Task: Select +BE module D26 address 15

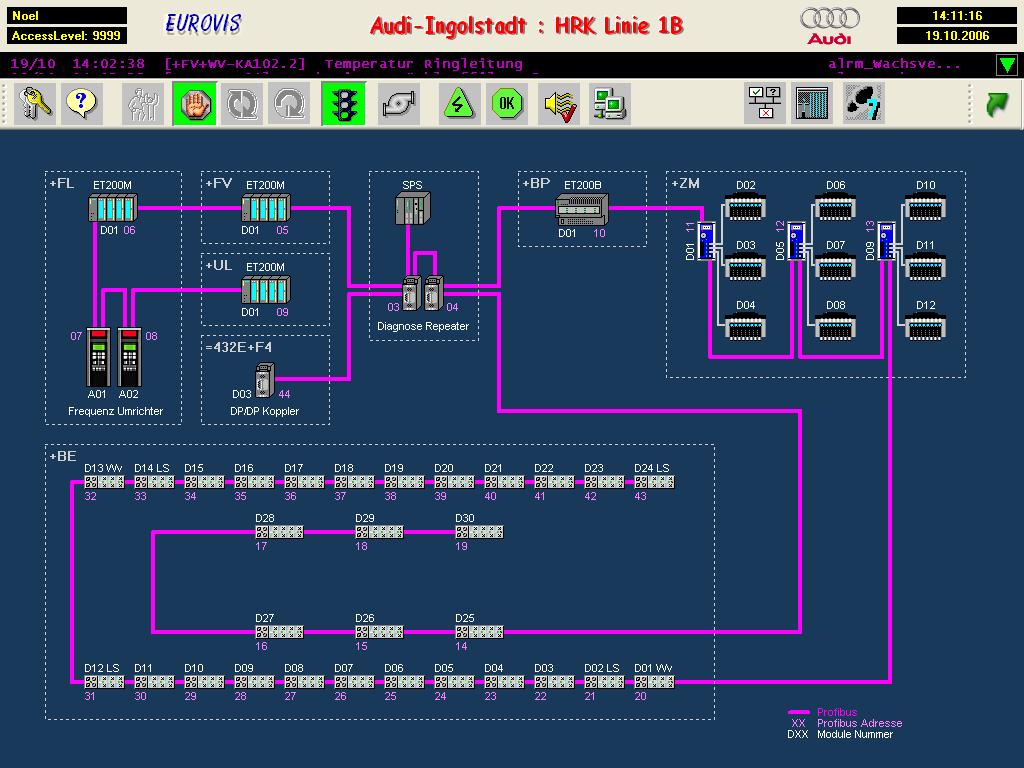Action: pyautogui.click(x=379, y=632)
